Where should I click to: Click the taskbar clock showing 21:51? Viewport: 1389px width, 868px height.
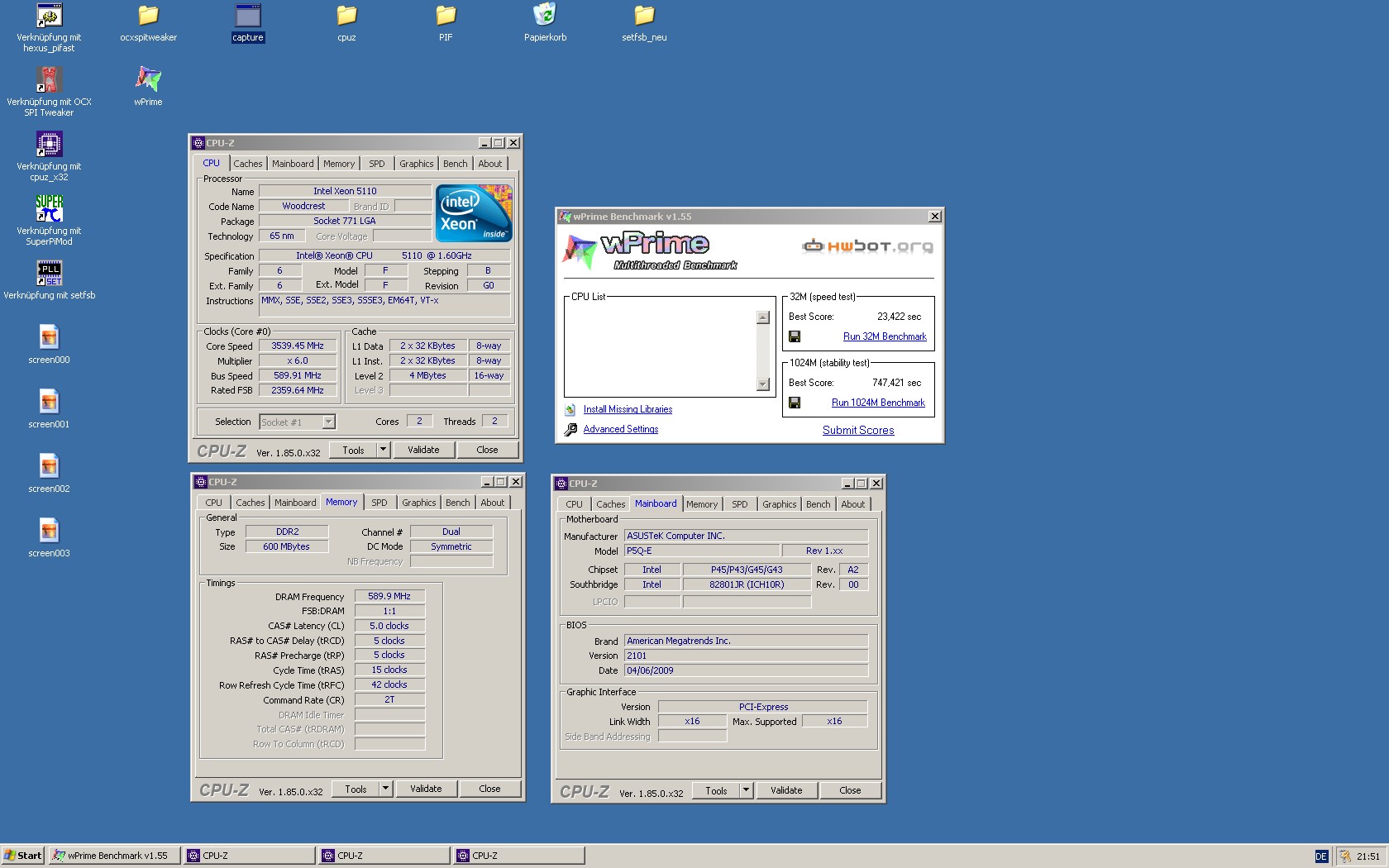point(1368,856)
